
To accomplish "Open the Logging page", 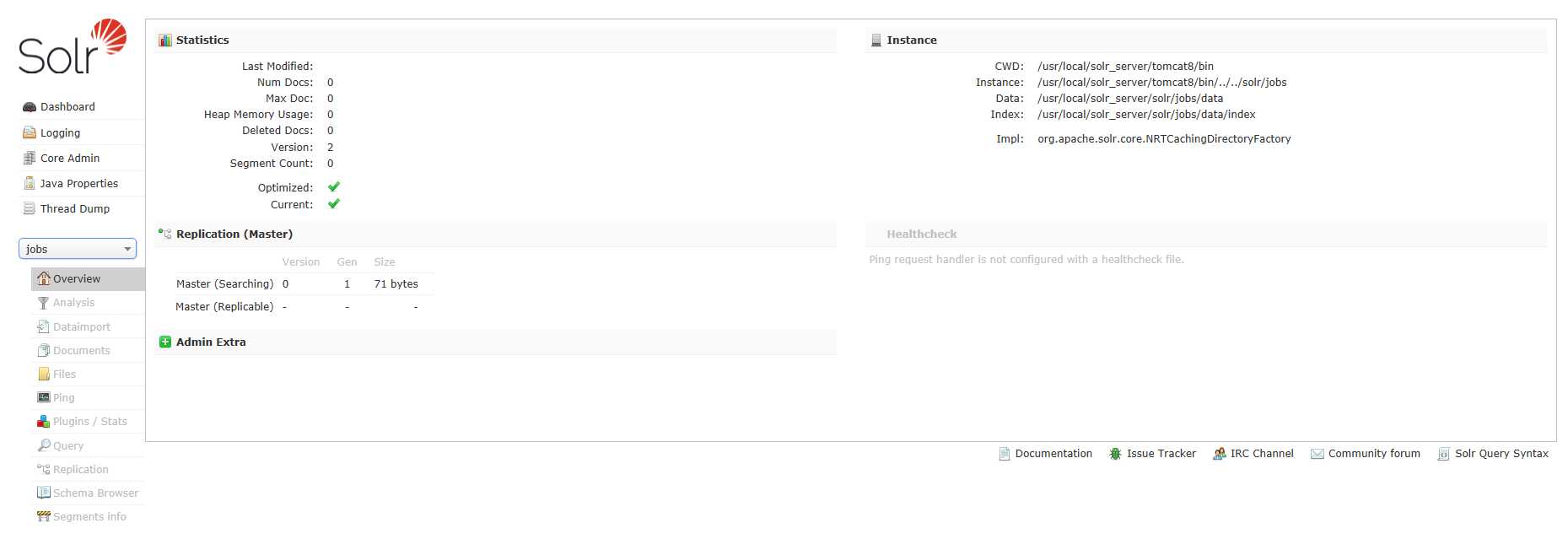I will click(60, 132).
